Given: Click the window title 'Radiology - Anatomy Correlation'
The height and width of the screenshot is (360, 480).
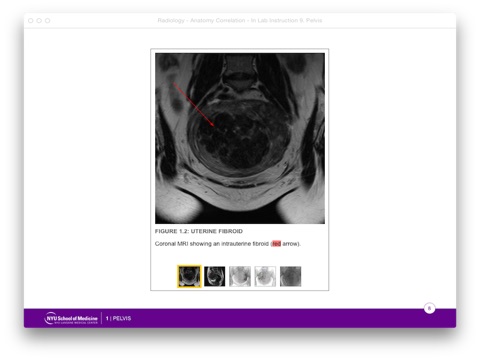Looking at the screenshot, I should pos(201,20).
